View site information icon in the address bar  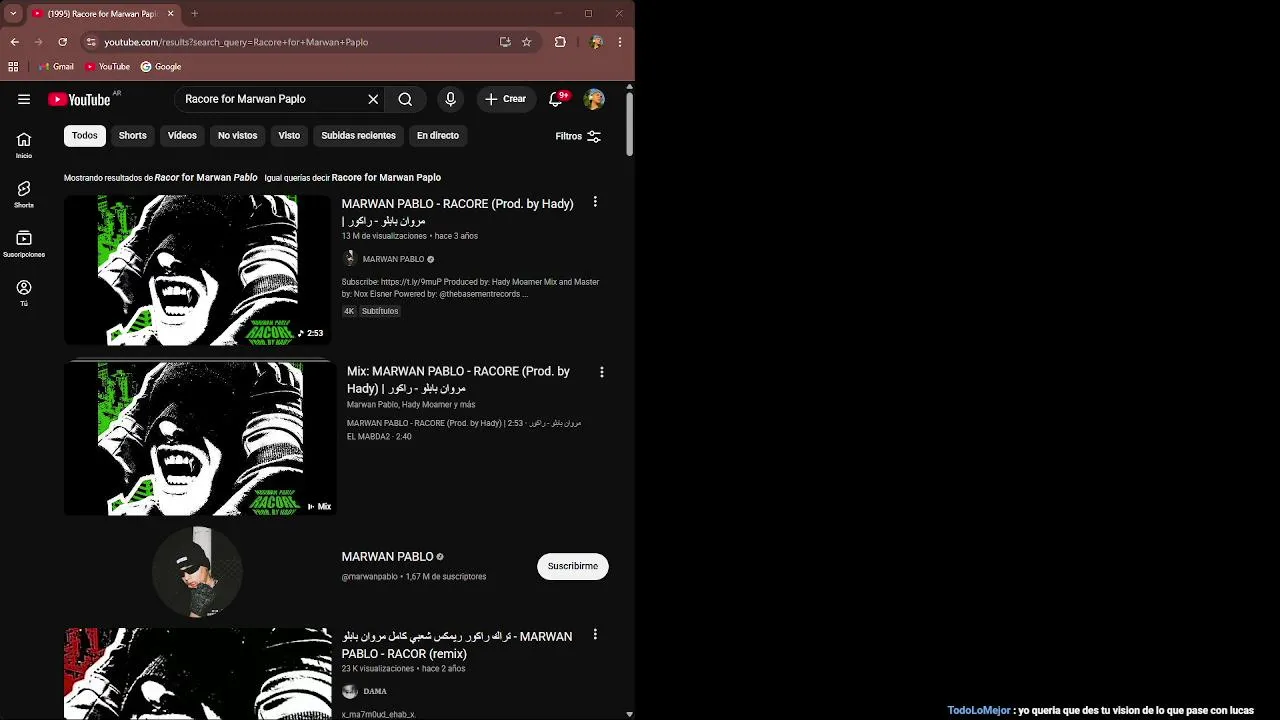[x=91, y=42]
